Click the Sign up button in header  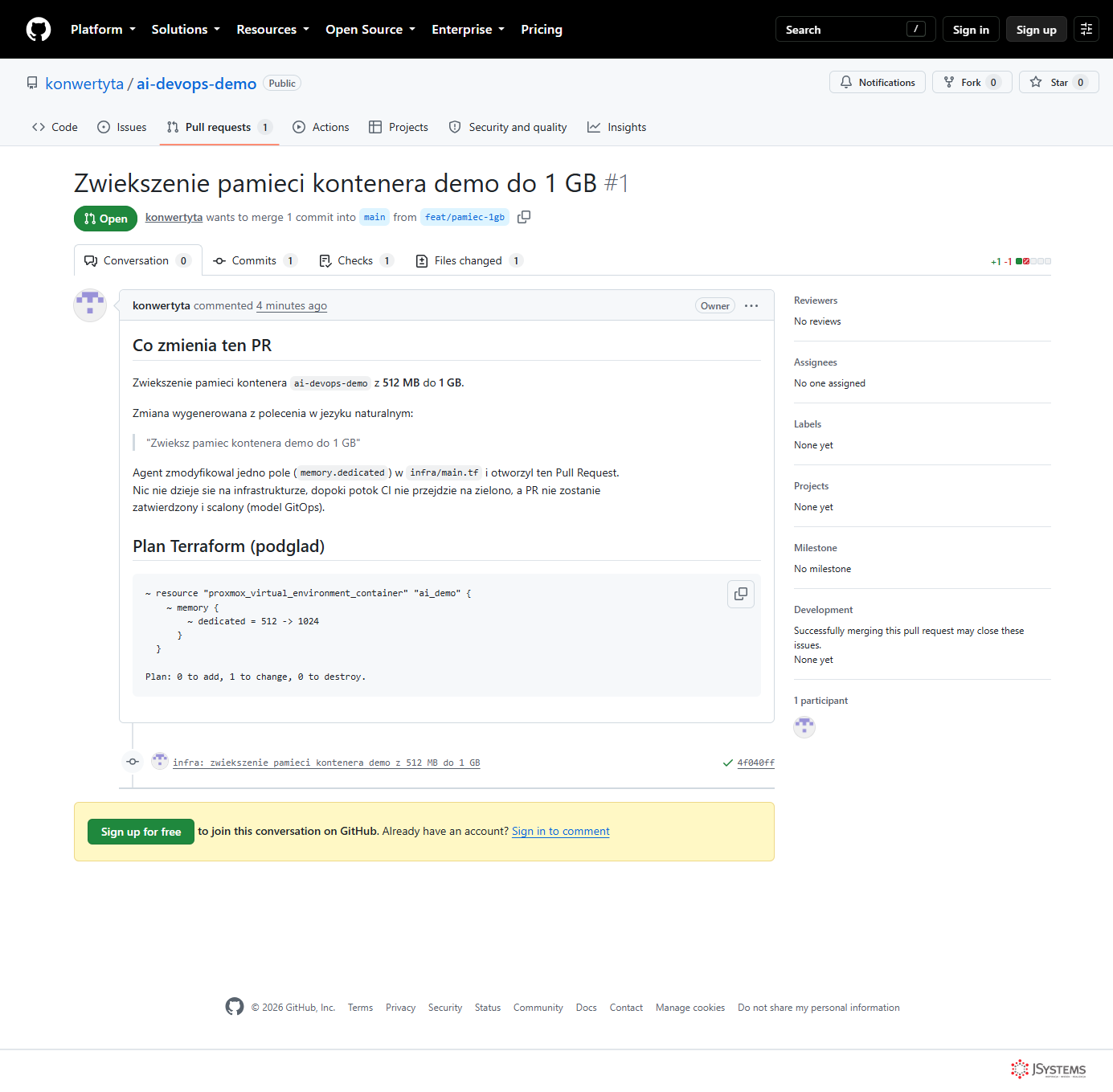point(1037,30)
